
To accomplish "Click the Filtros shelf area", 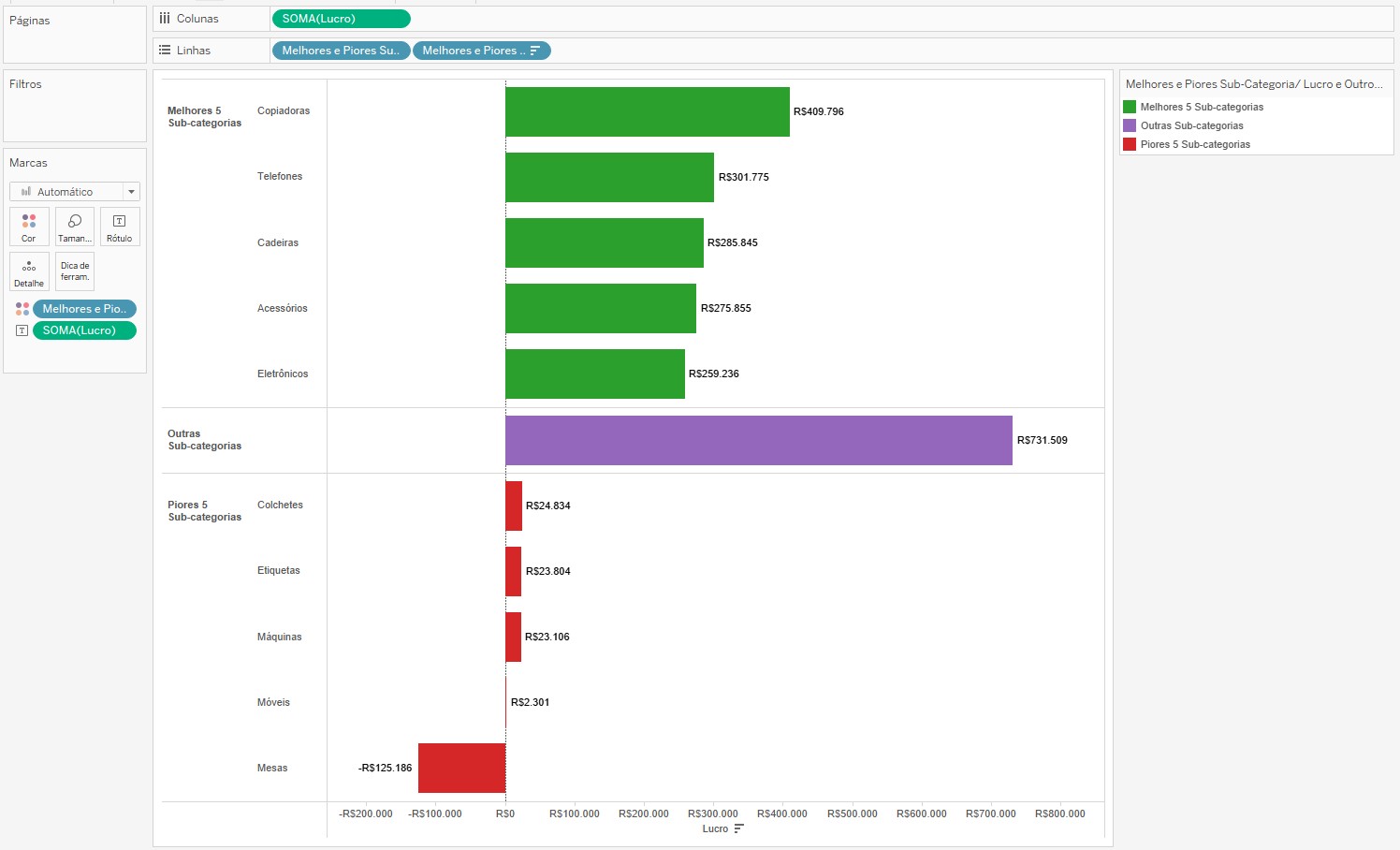I will click(x=75, y=106).
